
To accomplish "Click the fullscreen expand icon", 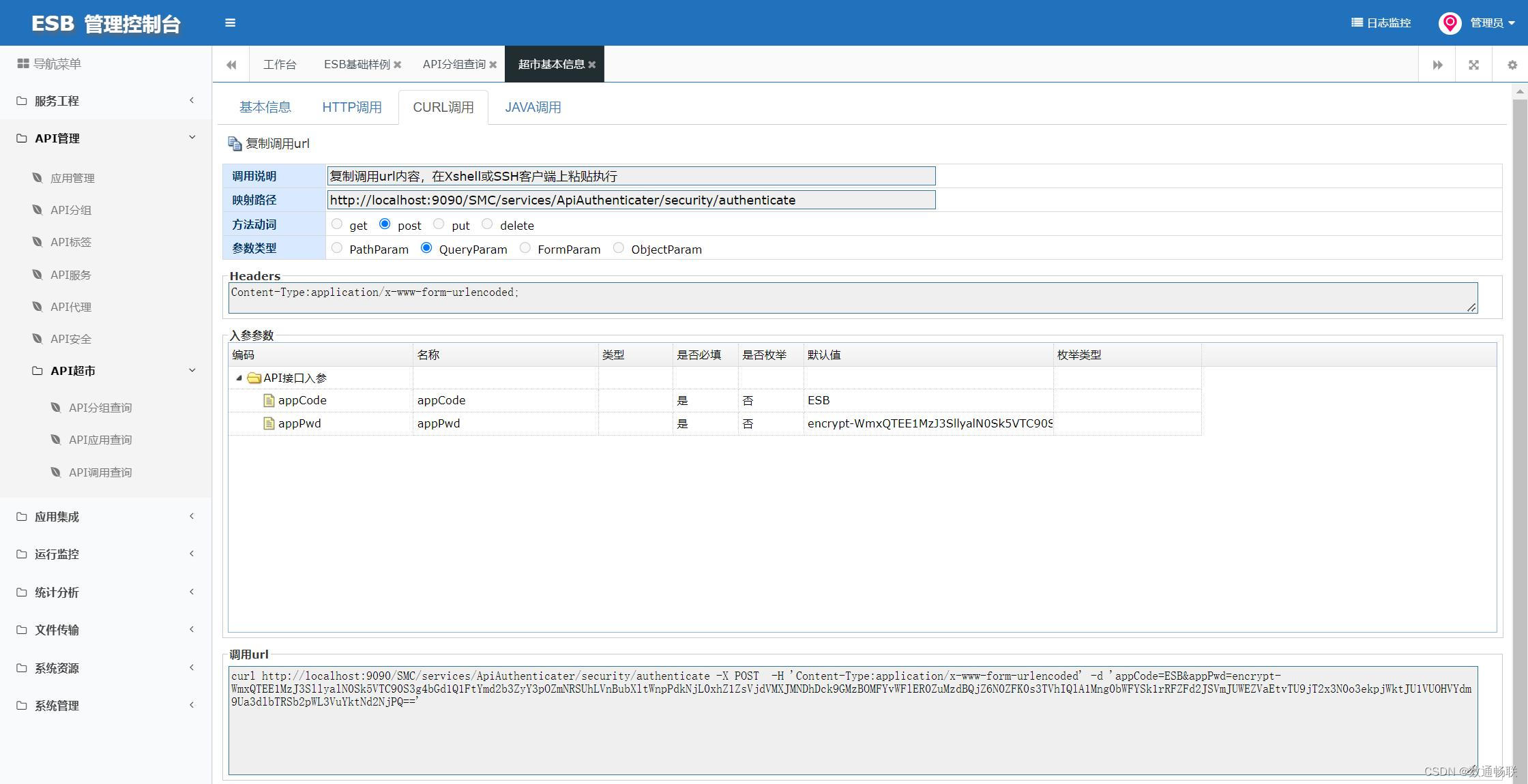I will pyautogui.click(x=1473, y=65).
